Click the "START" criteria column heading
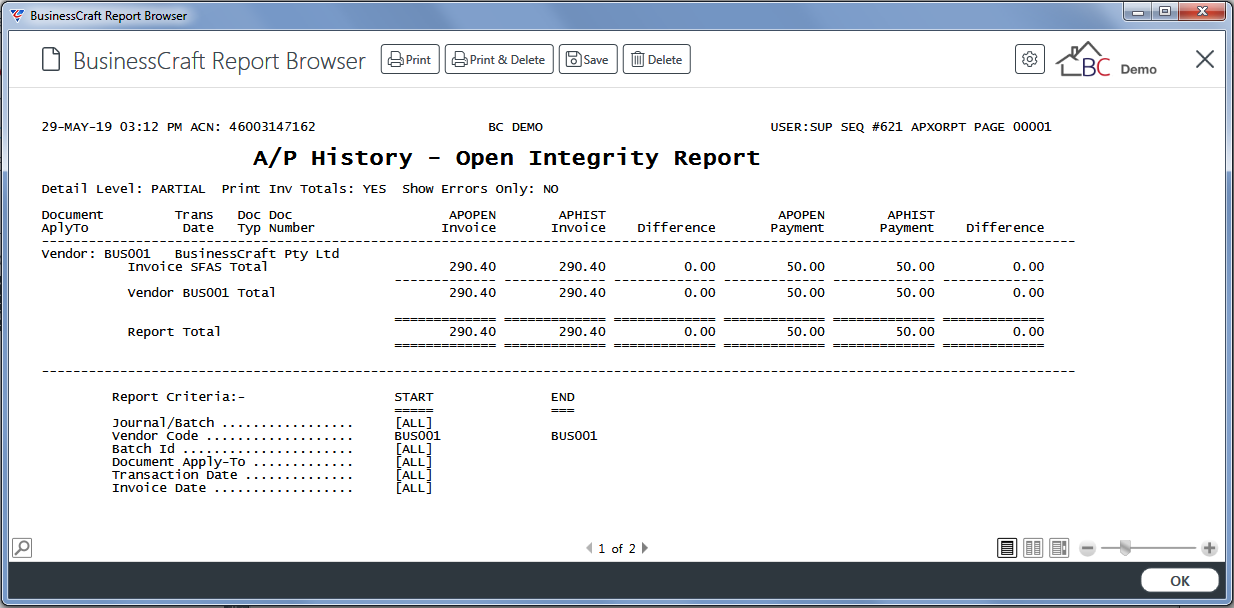 414,397
